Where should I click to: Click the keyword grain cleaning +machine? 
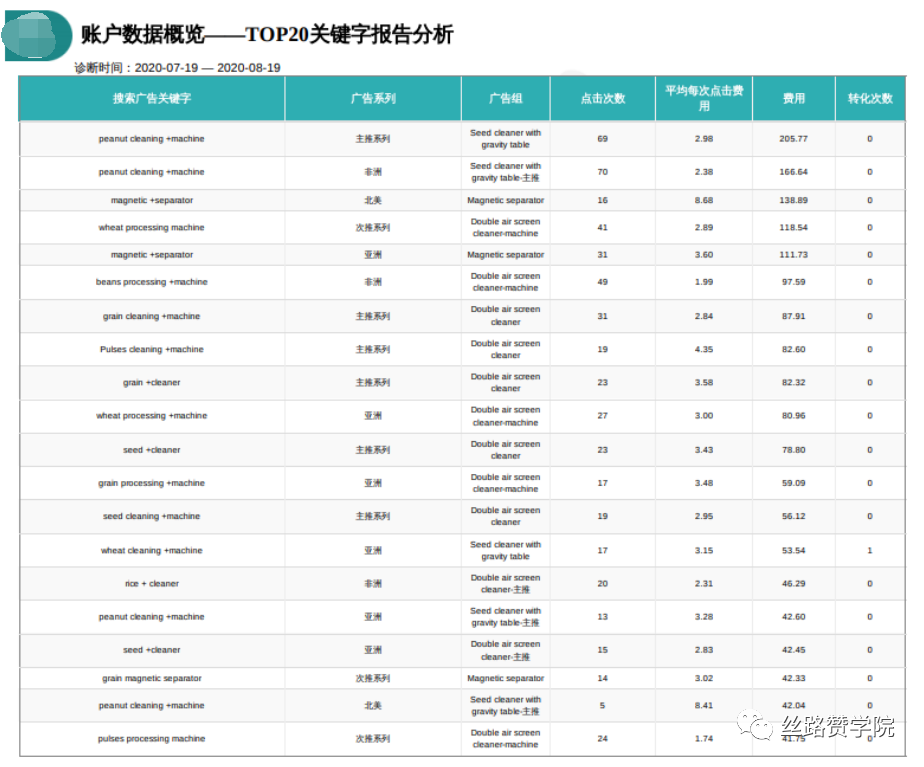pos(151,316)
